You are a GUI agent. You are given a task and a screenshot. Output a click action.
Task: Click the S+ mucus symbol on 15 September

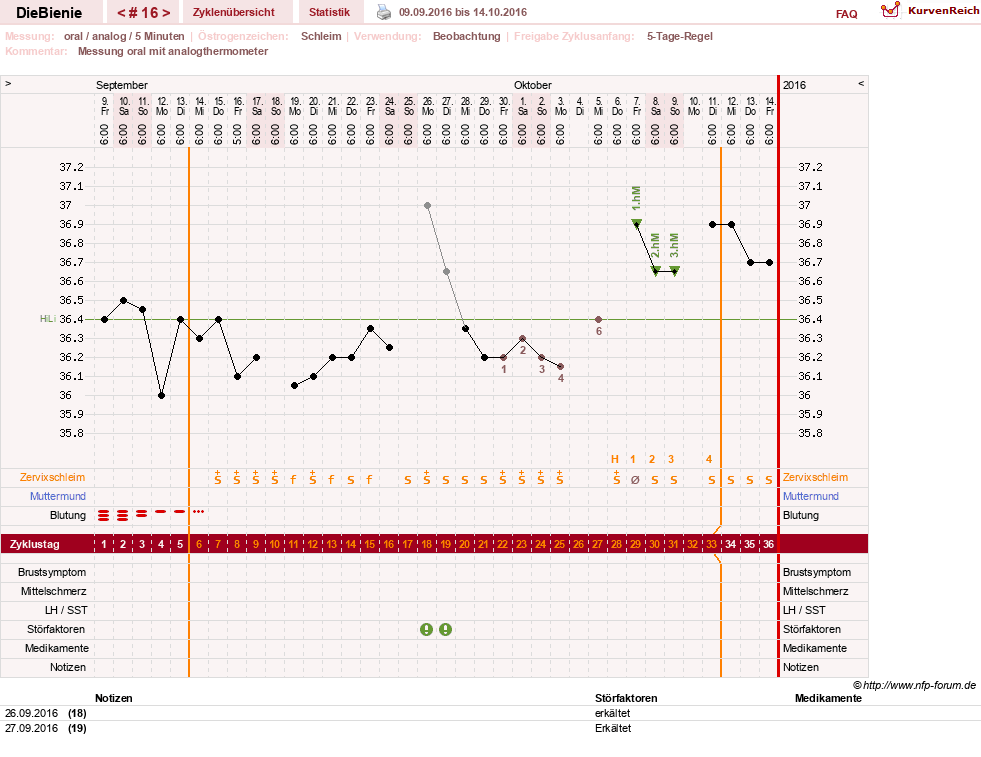pos(218,478)
